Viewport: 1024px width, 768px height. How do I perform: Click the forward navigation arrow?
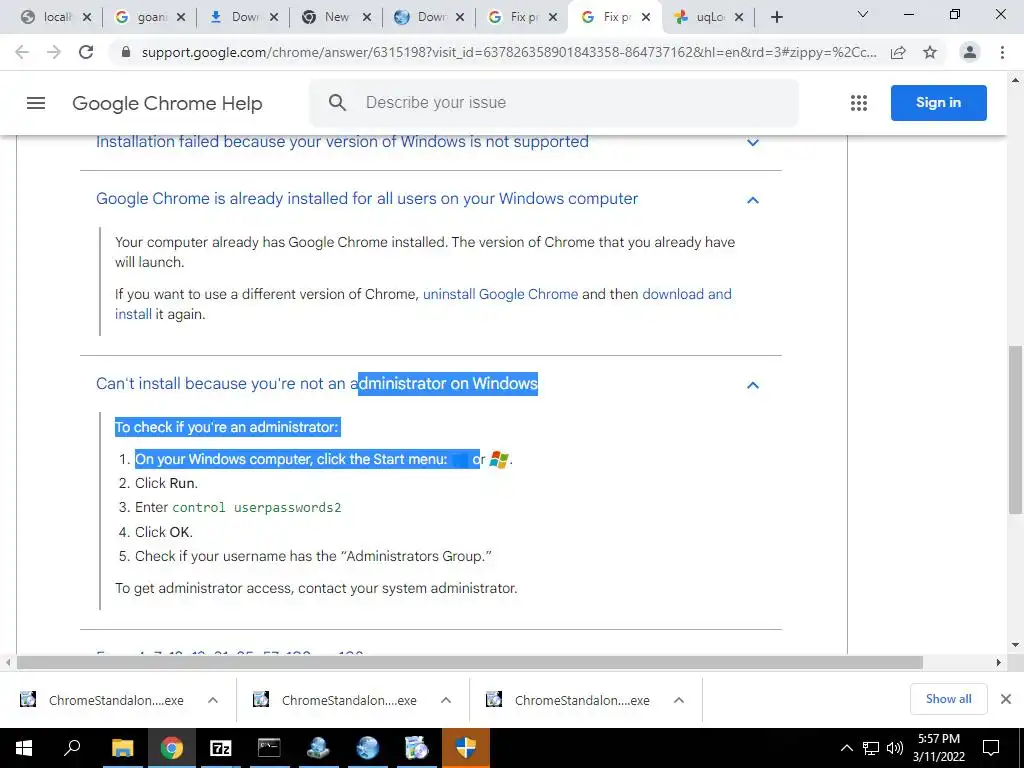(x=54, y=52)
